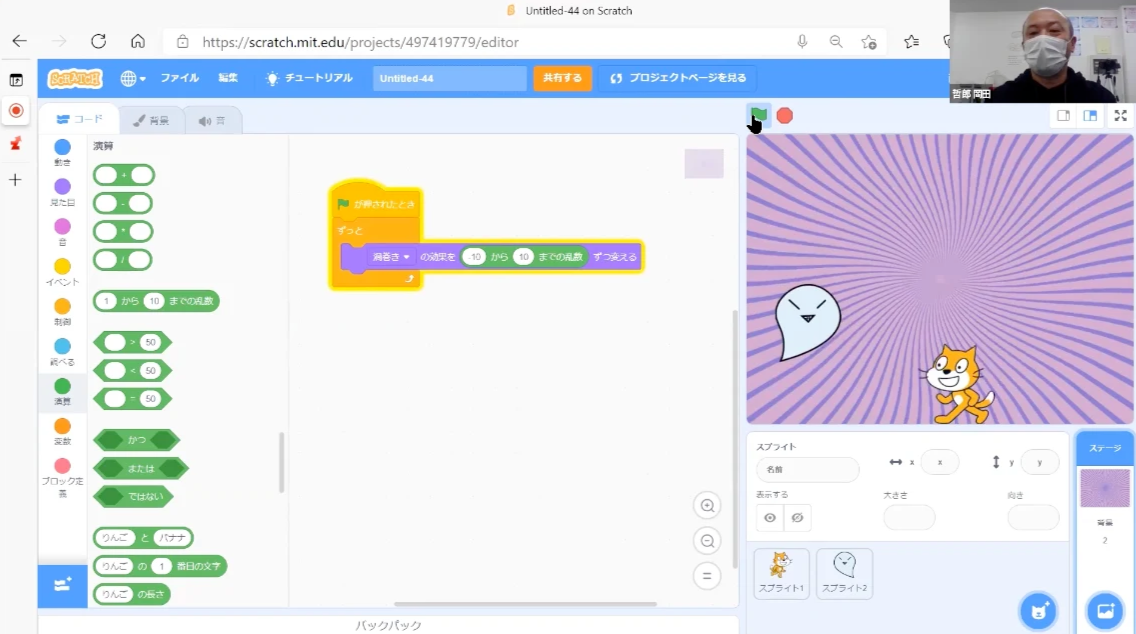1136x634 pixels.
Task: Pick the equals 50 block
Action: point(132,399)
